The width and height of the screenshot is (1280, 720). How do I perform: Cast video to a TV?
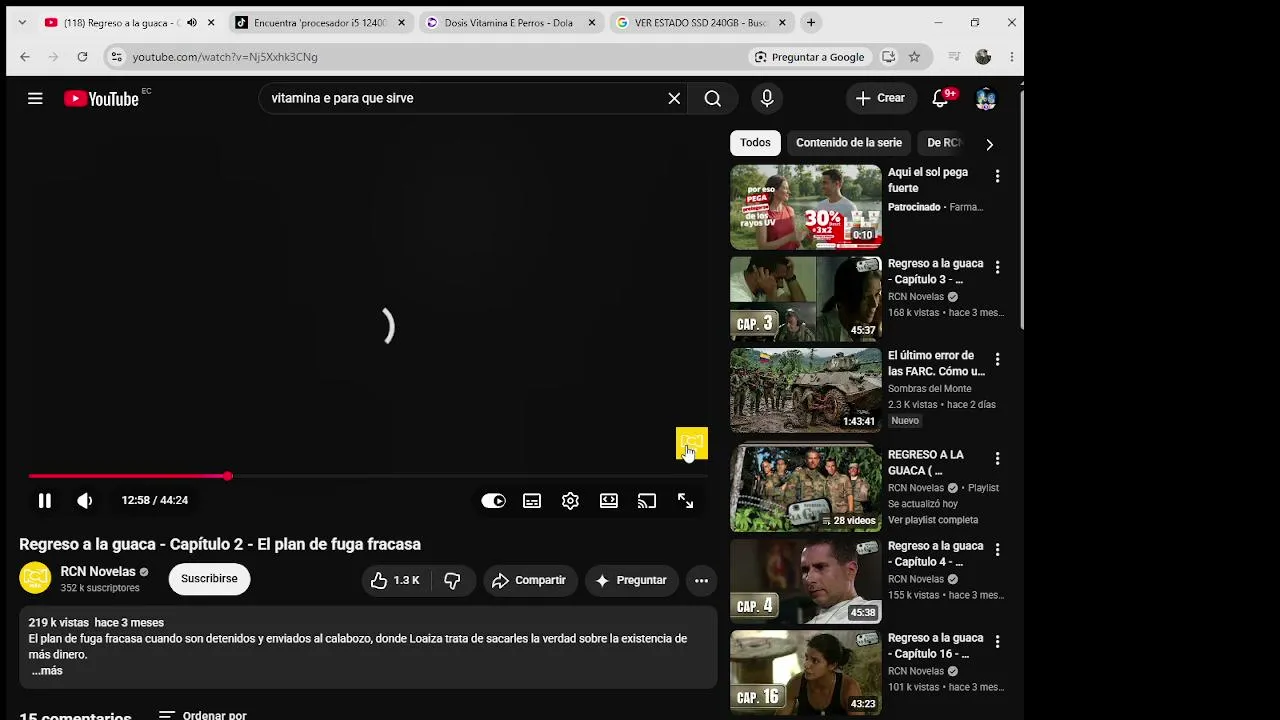coord(647,501)
